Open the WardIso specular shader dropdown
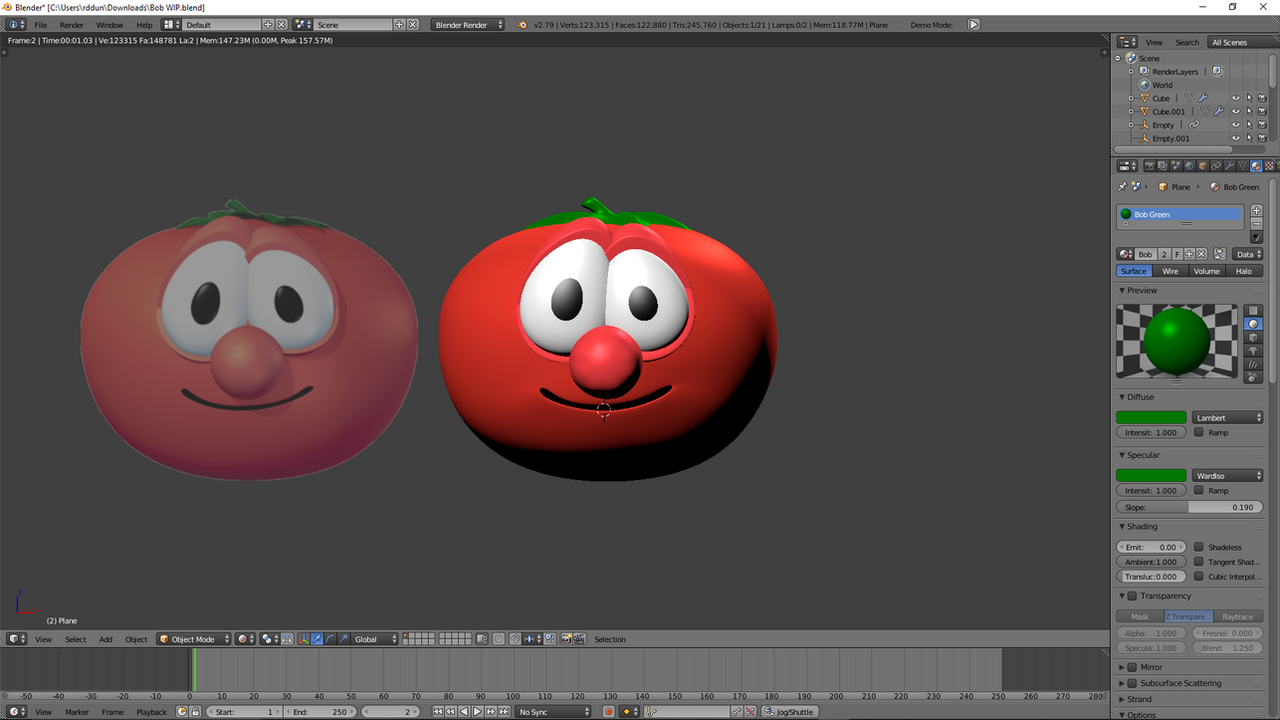 pos(1227,475)
